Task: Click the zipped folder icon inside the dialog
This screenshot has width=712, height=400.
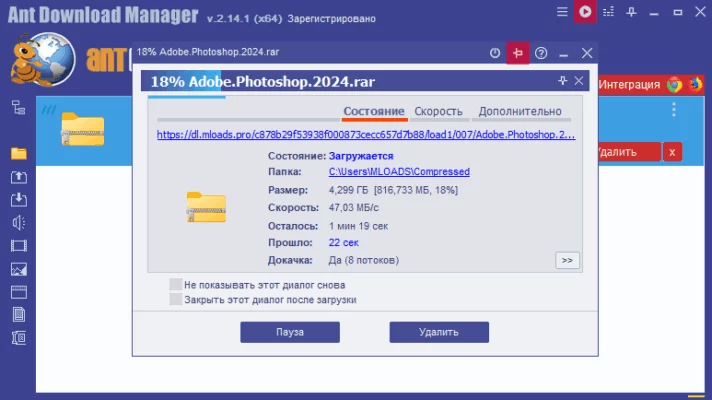Action: coord(206,207)
